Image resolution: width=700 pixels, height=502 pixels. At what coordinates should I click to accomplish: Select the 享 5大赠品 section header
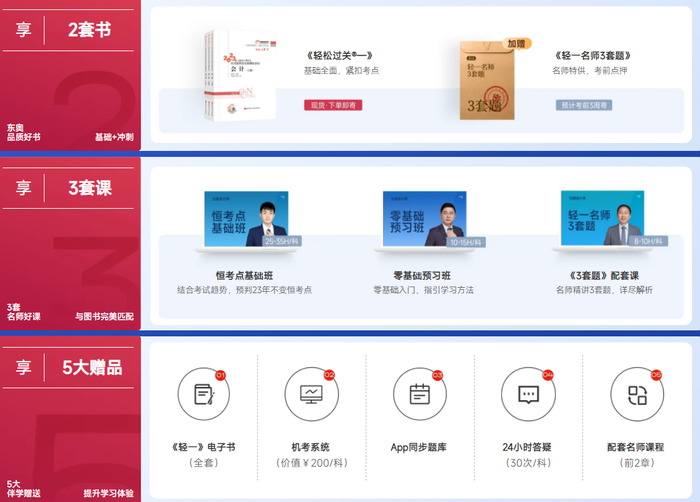pyautogui.click(x=68, y=367)
